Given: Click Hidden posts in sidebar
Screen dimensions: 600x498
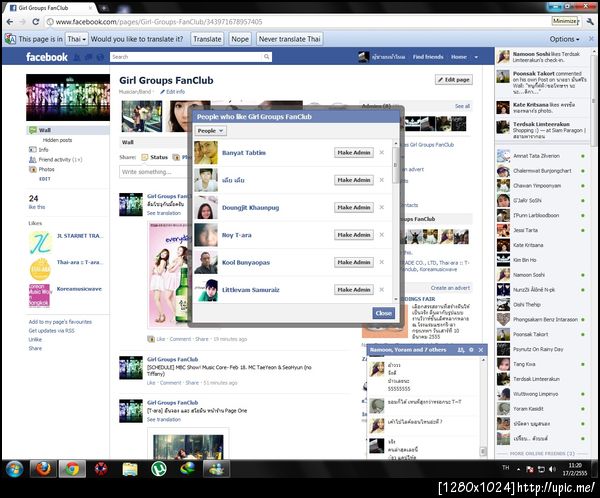Looking at the screenshot, I should [57, 140].
